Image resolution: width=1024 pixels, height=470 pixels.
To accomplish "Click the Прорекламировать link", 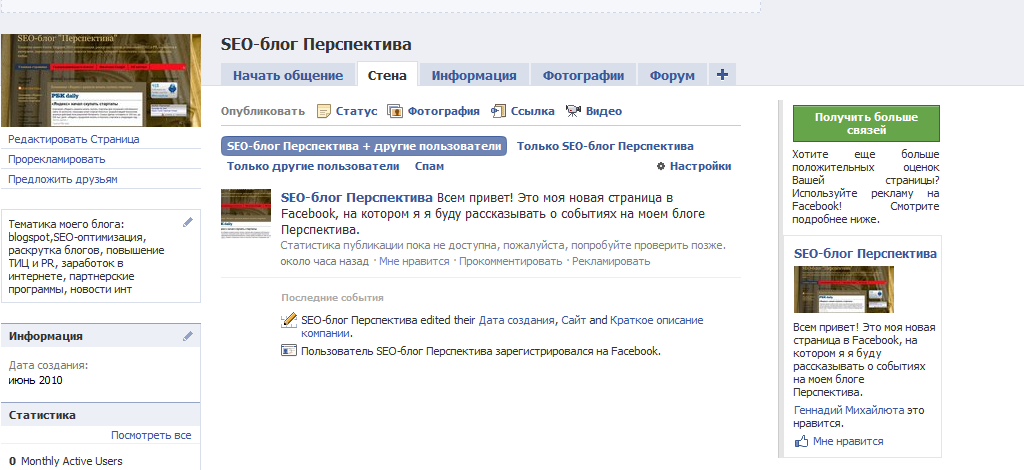I will pyautogui.click(x=57, y=159).
